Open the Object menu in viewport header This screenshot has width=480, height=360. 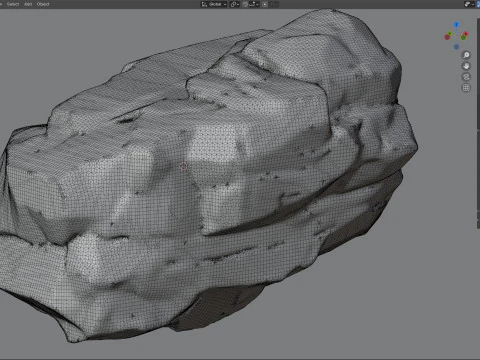pyautogui.click(x=43, y=4)
